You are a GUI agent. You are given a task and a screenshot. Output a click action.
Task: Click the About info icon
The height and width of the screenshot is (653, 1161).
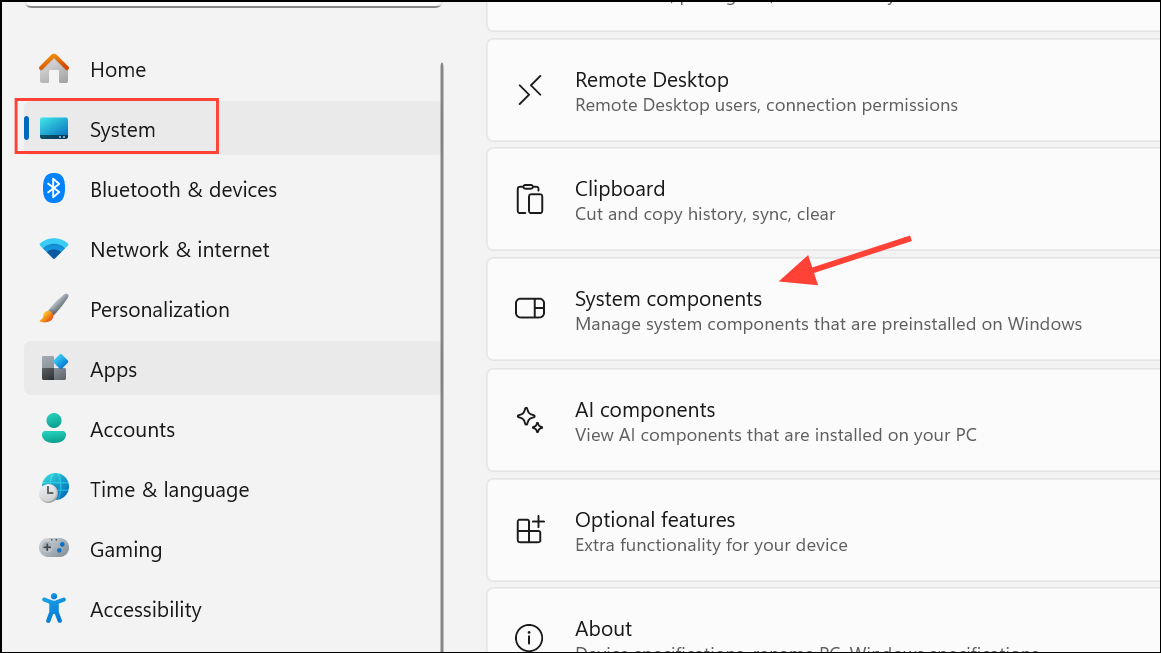(530, 637)
